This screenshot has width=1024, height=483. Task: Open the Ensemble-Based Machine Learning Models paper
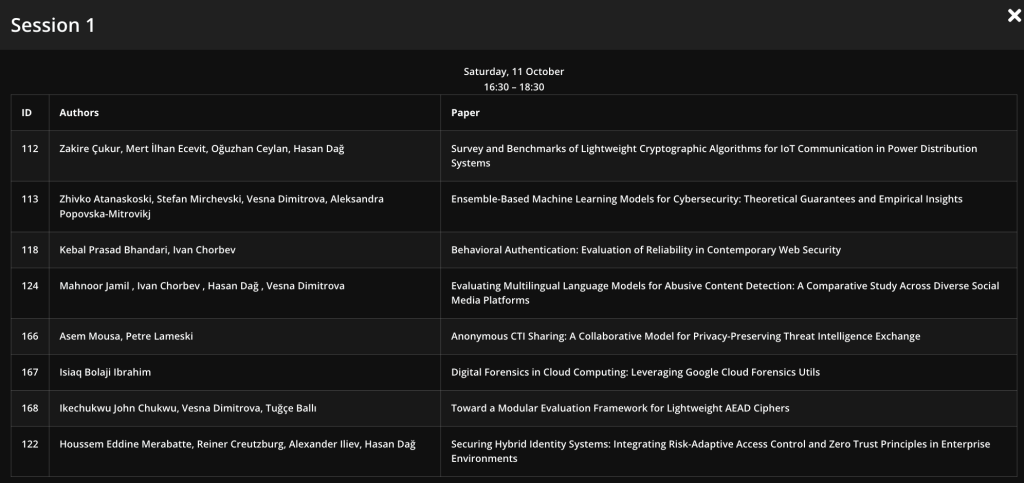[706, 199]
